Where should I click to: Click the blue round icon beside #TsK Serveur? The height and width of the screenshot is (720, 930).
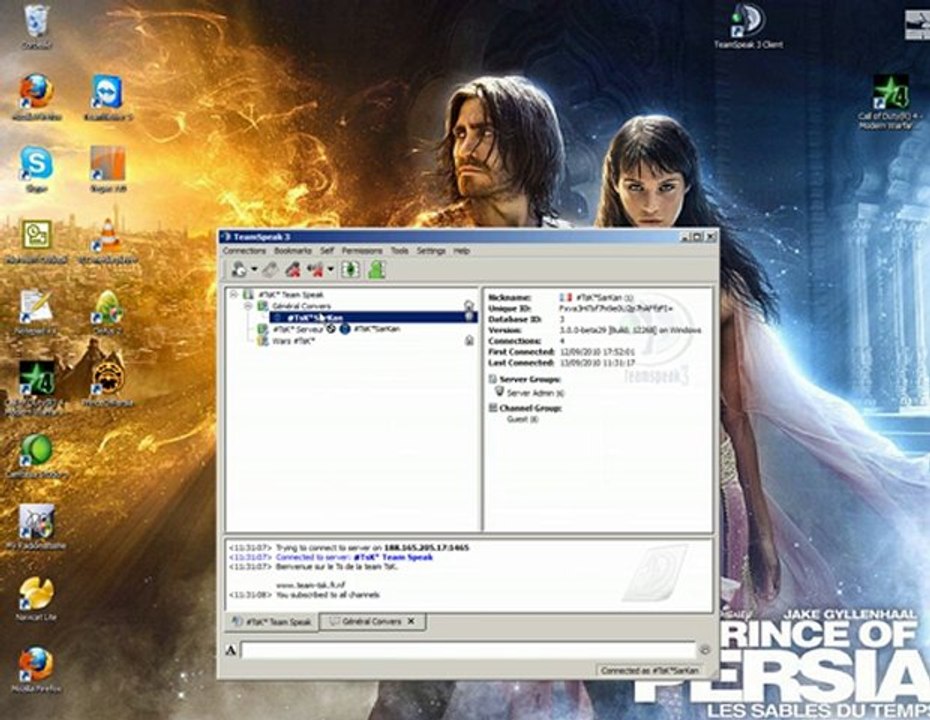point(345,329)
